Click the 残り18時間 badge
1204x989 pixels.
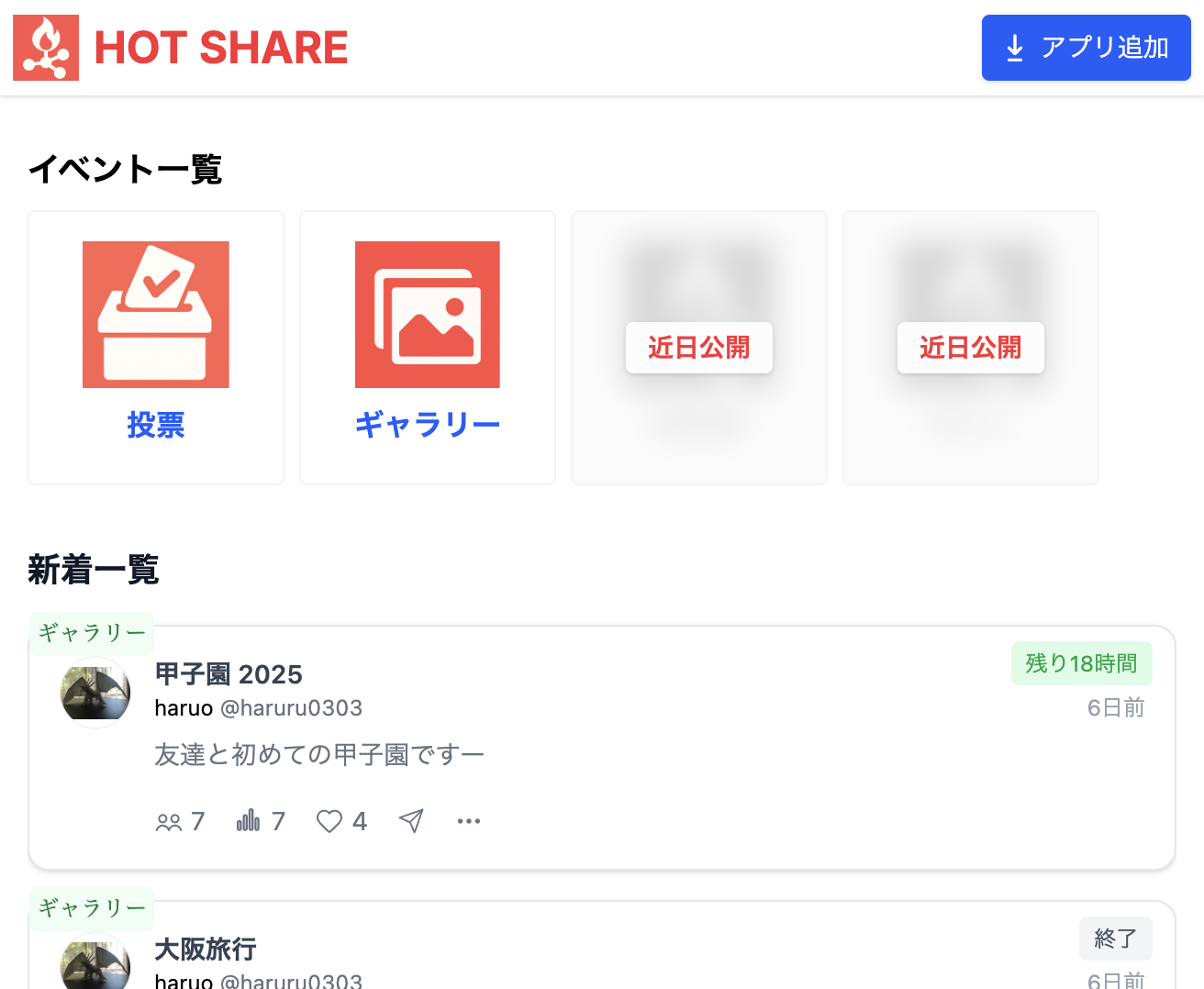click(x=1082, y=663)
